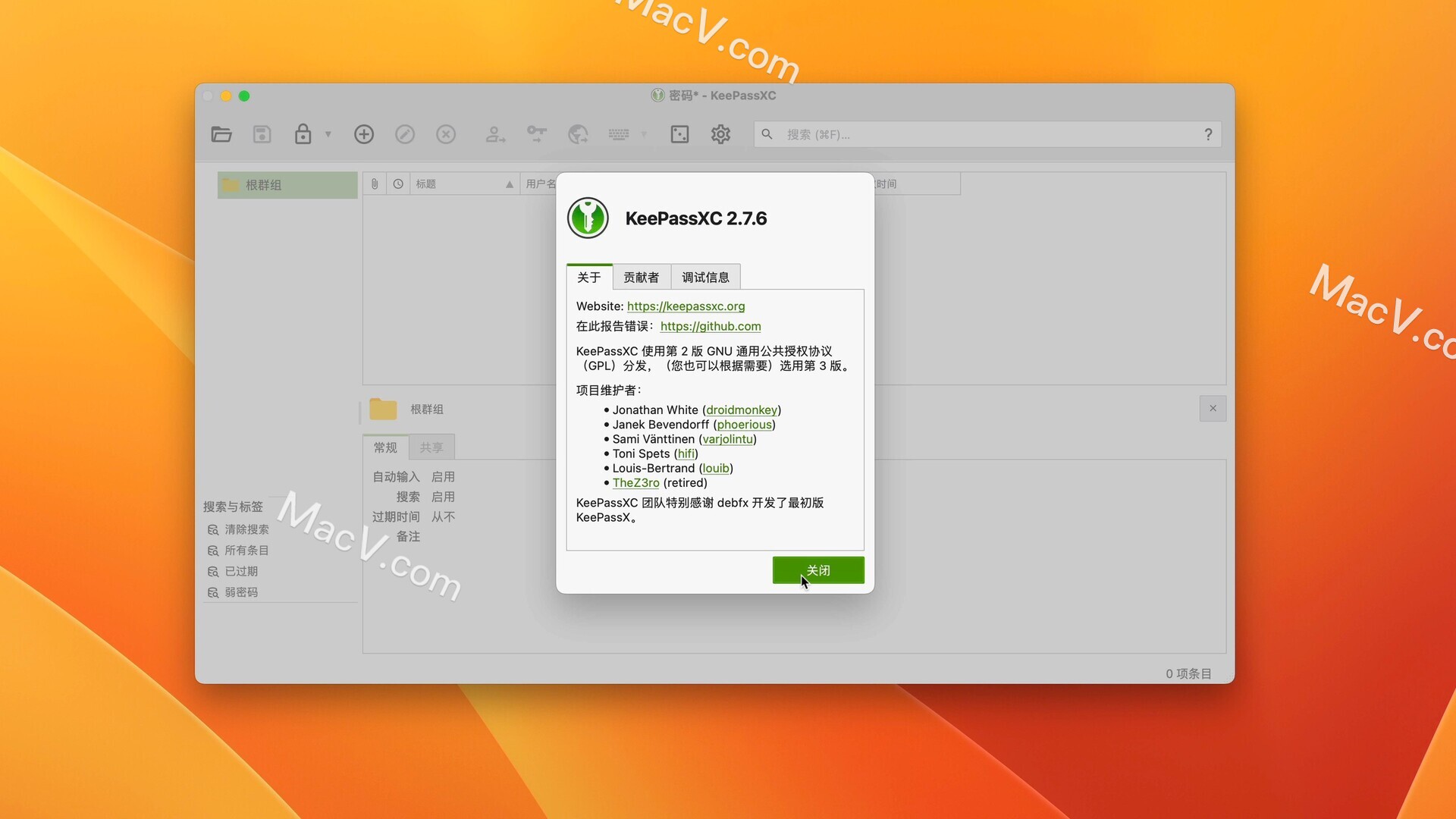Click the macOS yellow minimize window button
The image size is (1456, 819).
(x=226, y=96)
